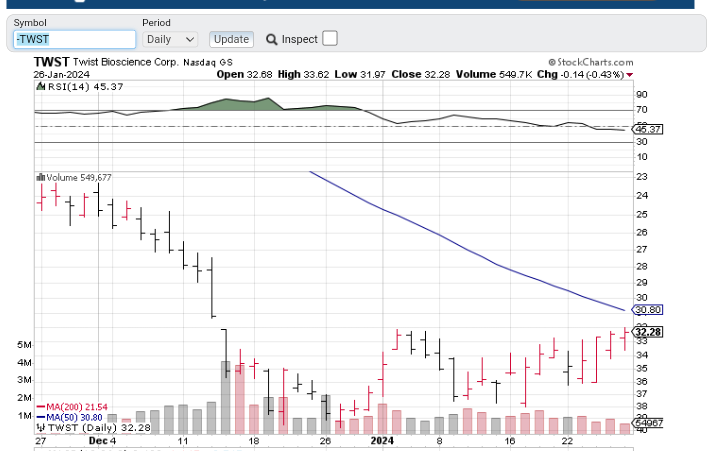This screenshot has width=720, height=451.
Task: Click the TWST ticker heading on the chart
Action: point(51,62)
